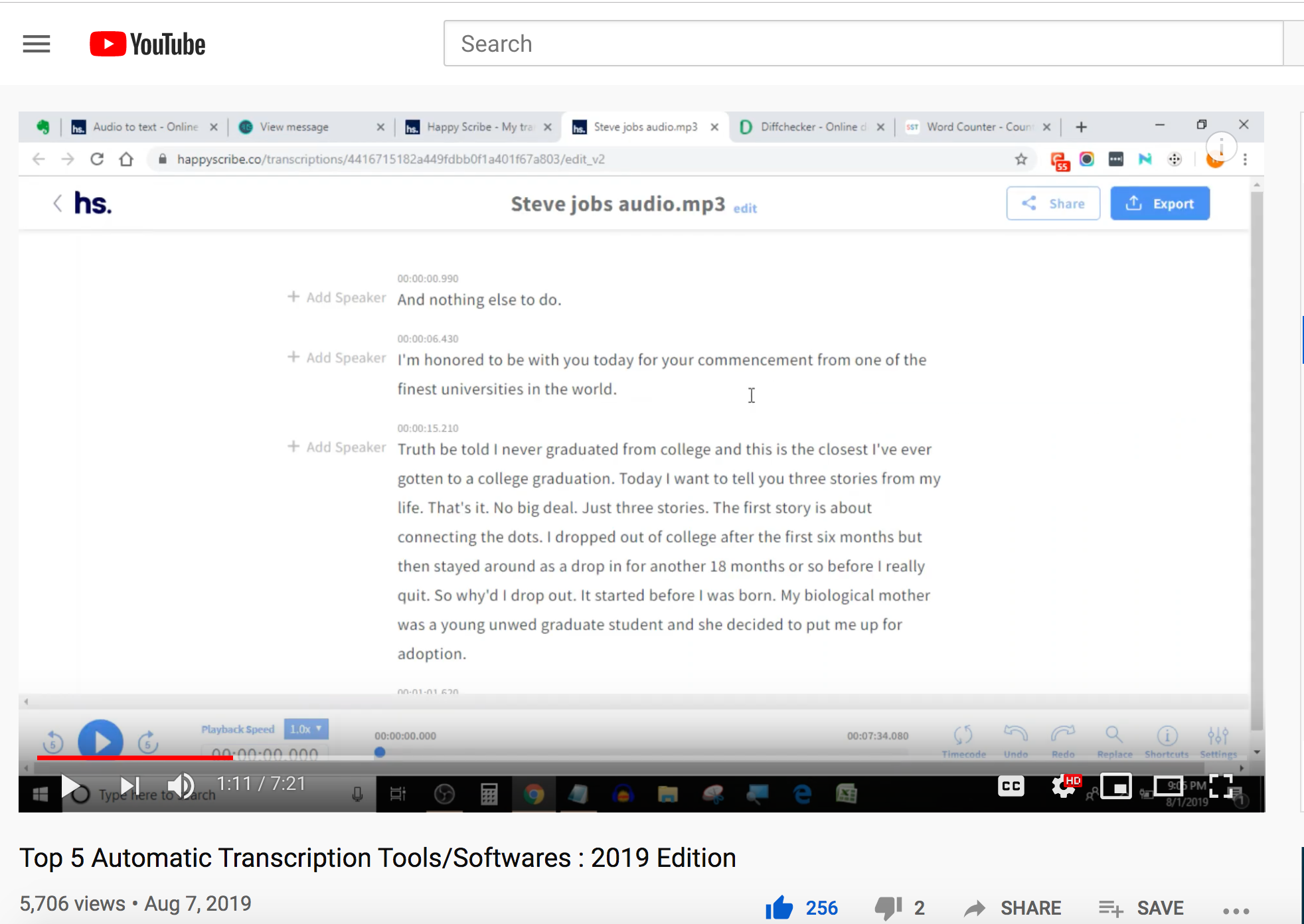Open Happy Scribe Settings sliders icon
Viewport: 1304px width, 924px height.
click(x=1218, y=741)
